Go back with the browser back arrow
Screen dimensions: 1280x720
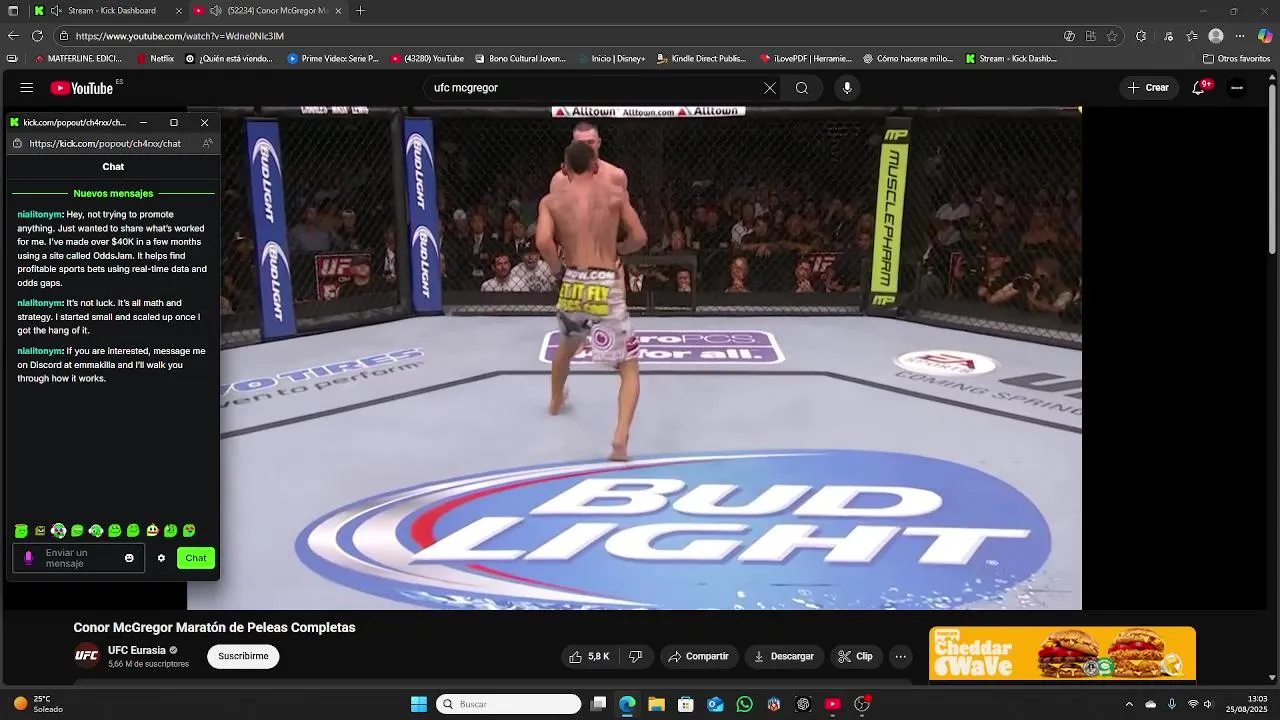coord(13,36)
